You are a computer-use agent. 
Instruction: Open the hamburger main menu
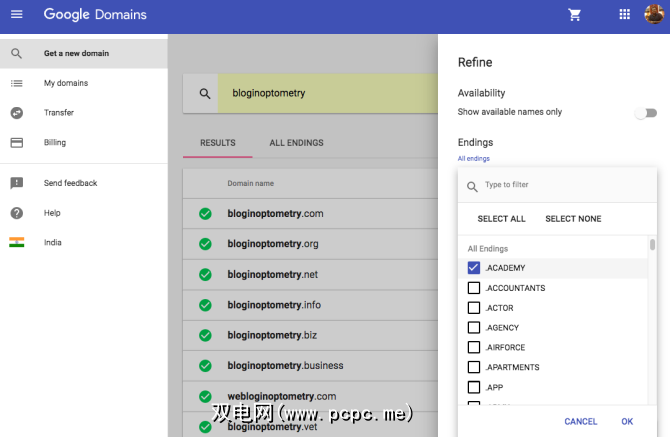(17, 15)
